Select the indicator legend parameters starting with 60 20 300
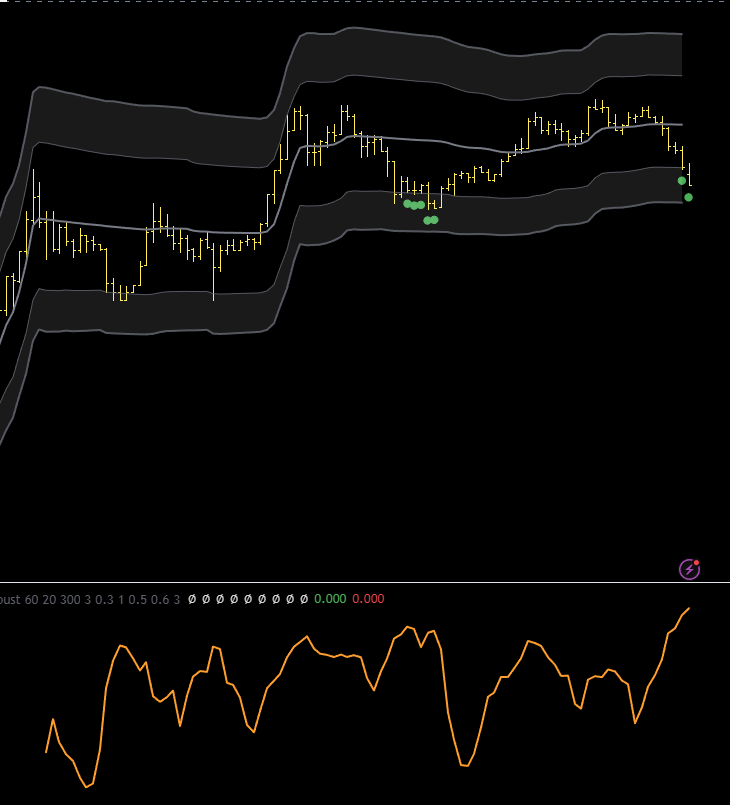This screenshot has height=805, width=730. [x=102, y=599]
